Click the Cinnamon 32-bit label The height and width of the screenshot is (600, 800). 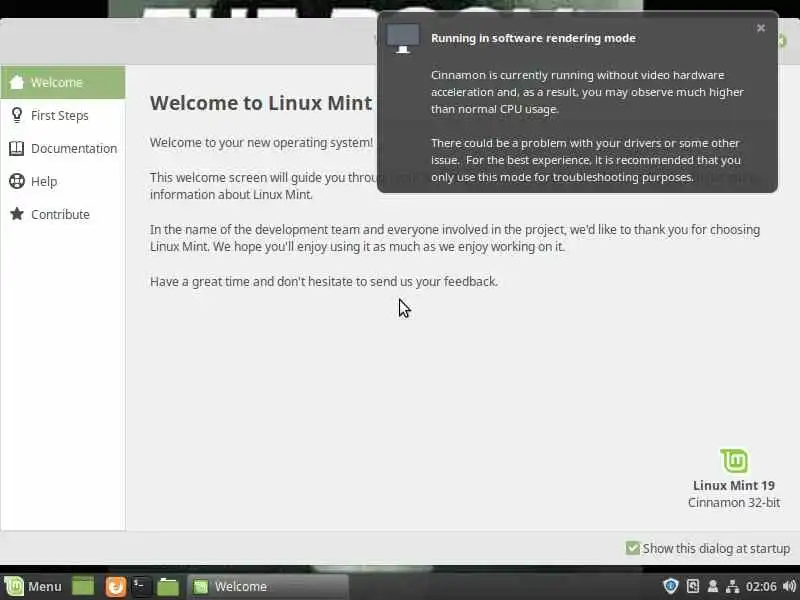[734, 503]
